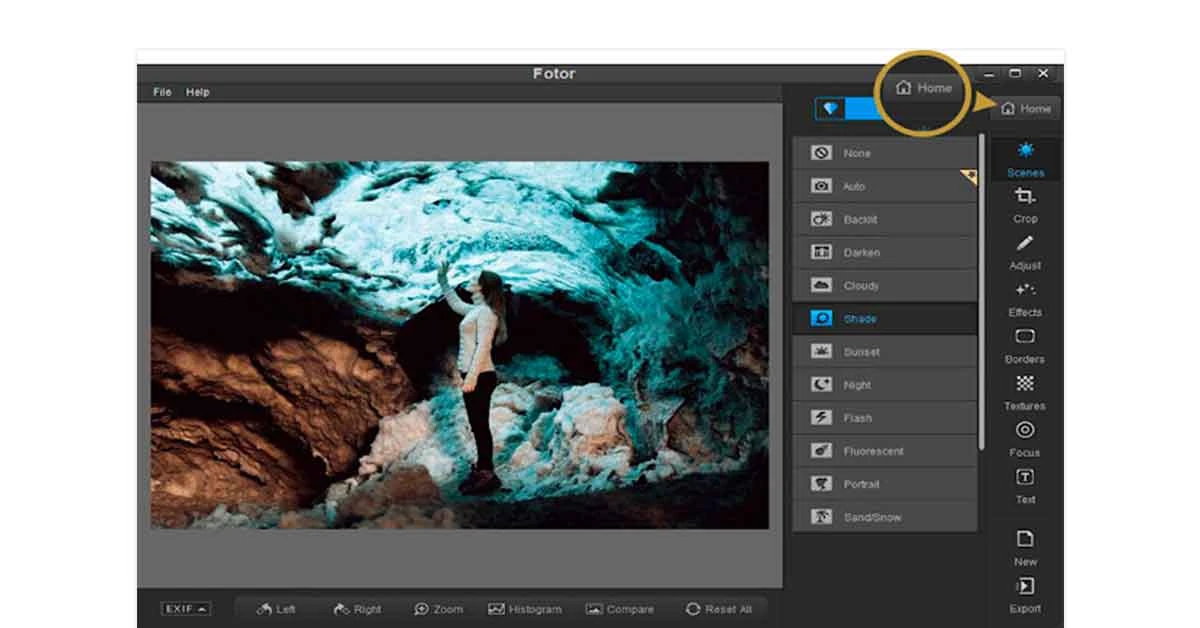1200x628 pixels.
Task: Select the Focus tool
Action: click(1025, 438)
